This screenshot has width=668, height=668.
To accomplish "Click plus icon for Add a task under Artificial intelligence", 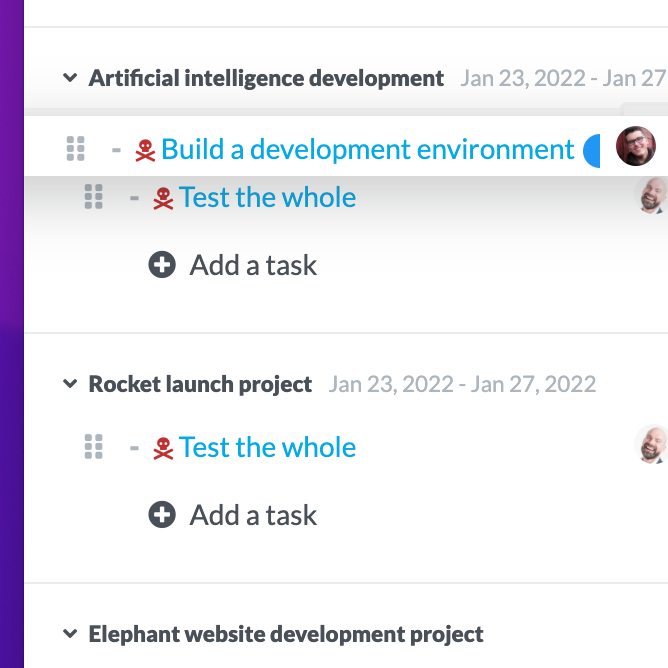I will tap(162, 265).
